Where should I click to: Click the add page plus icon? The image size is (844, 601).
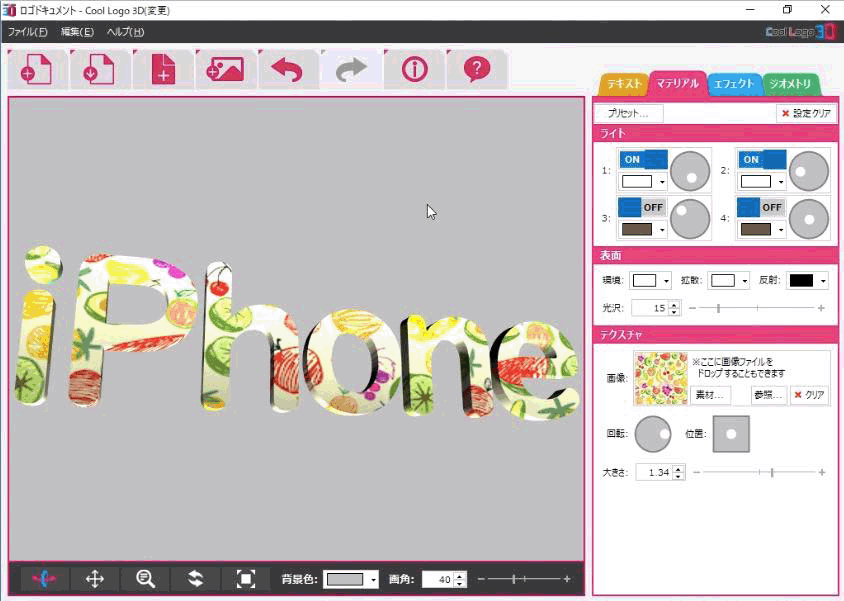point(162,69)
